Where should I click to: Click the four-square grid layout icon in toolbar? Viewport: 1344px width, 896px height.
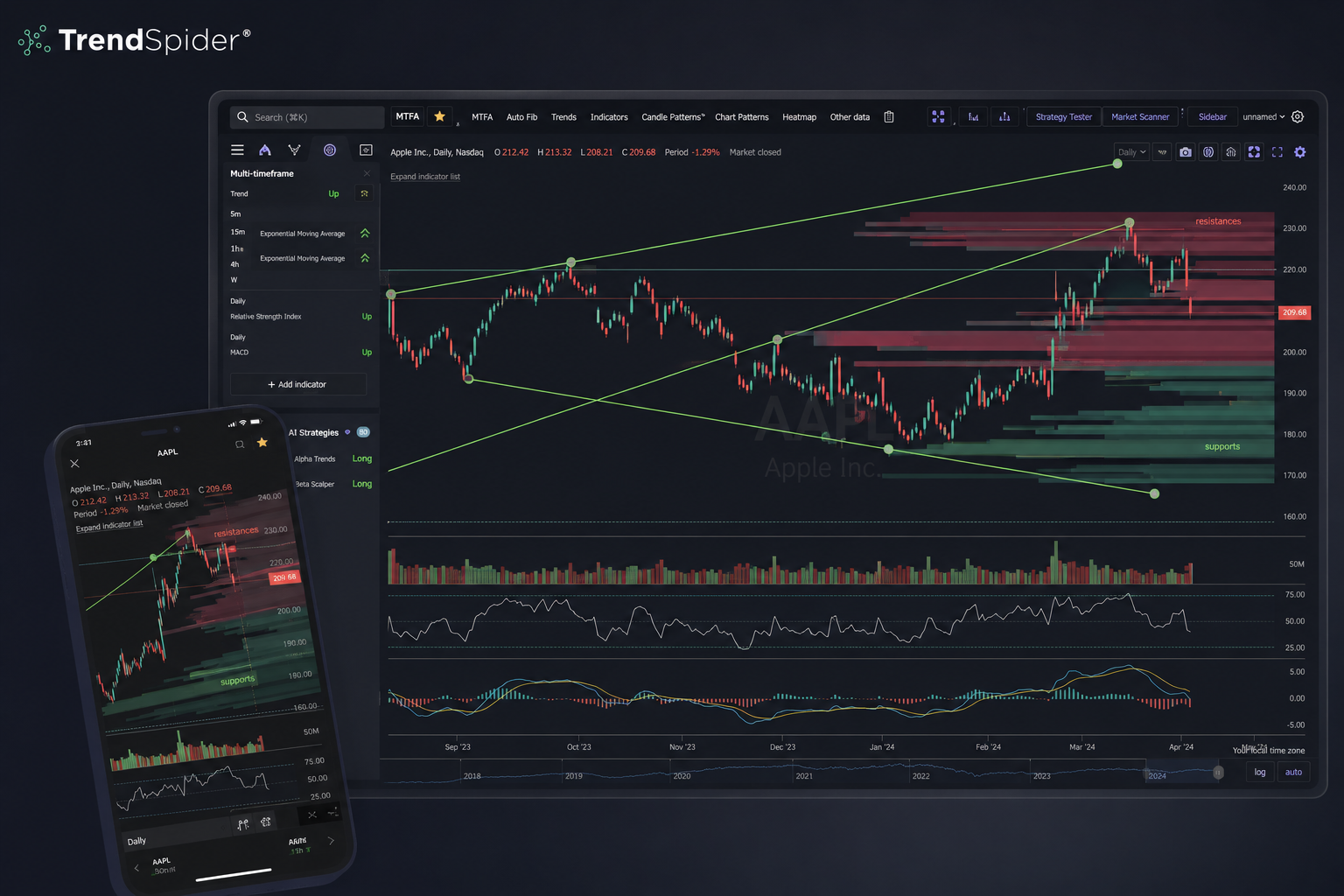pyautogui.click(x=938, y=116)
